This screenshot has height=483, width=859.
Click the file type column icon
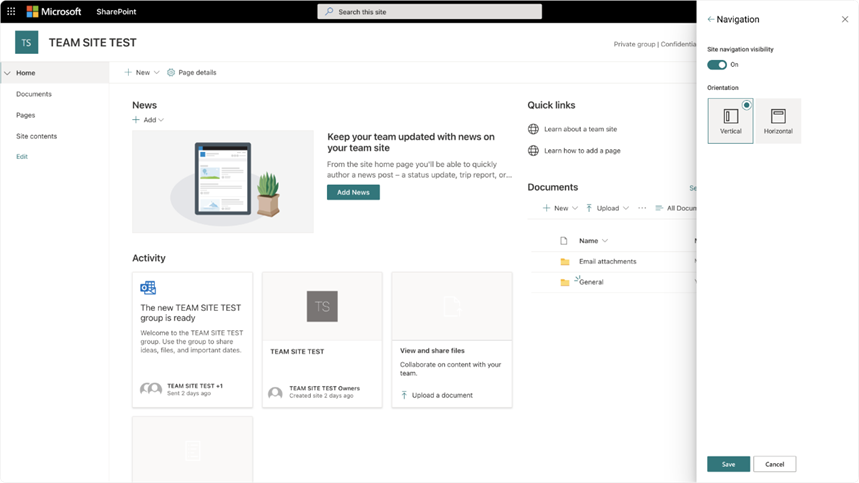(x=564, y=241)
